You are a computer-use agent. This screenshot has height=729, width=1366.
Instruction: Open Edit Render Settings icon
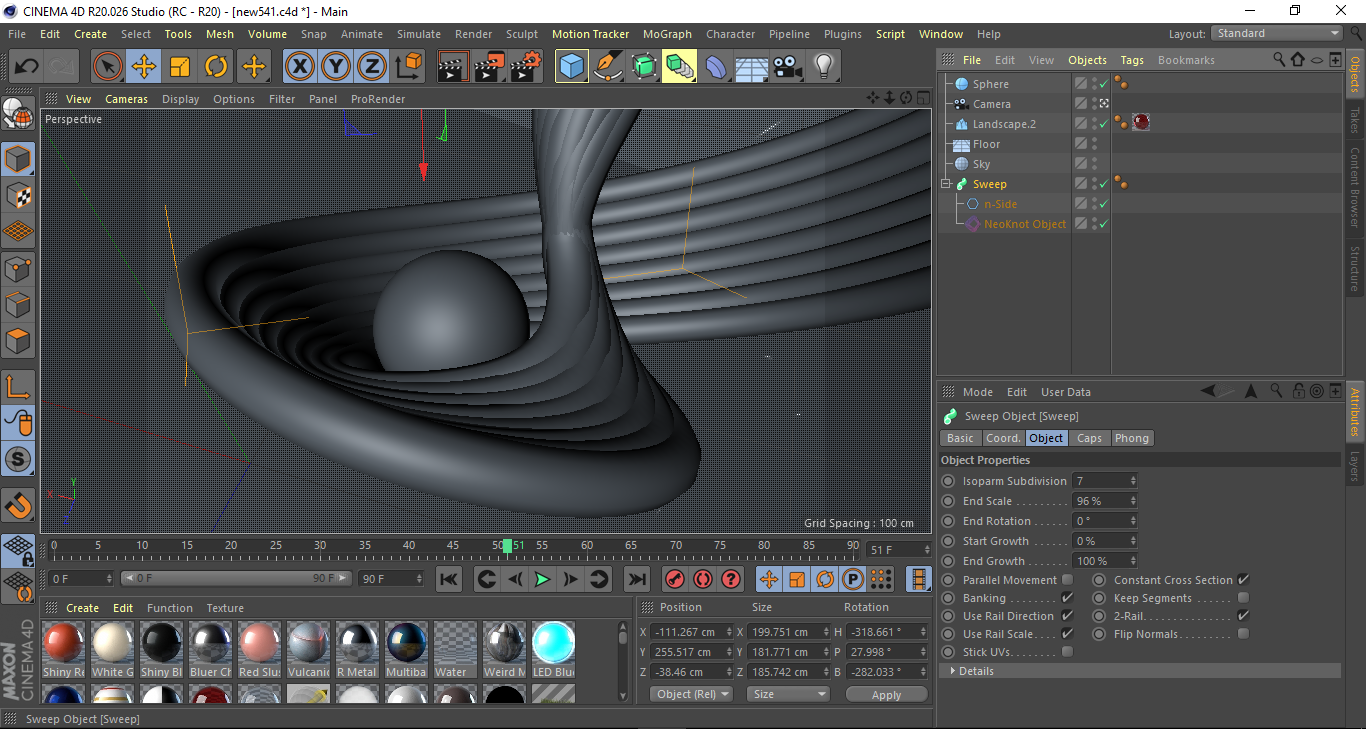(x=526, y=67)
